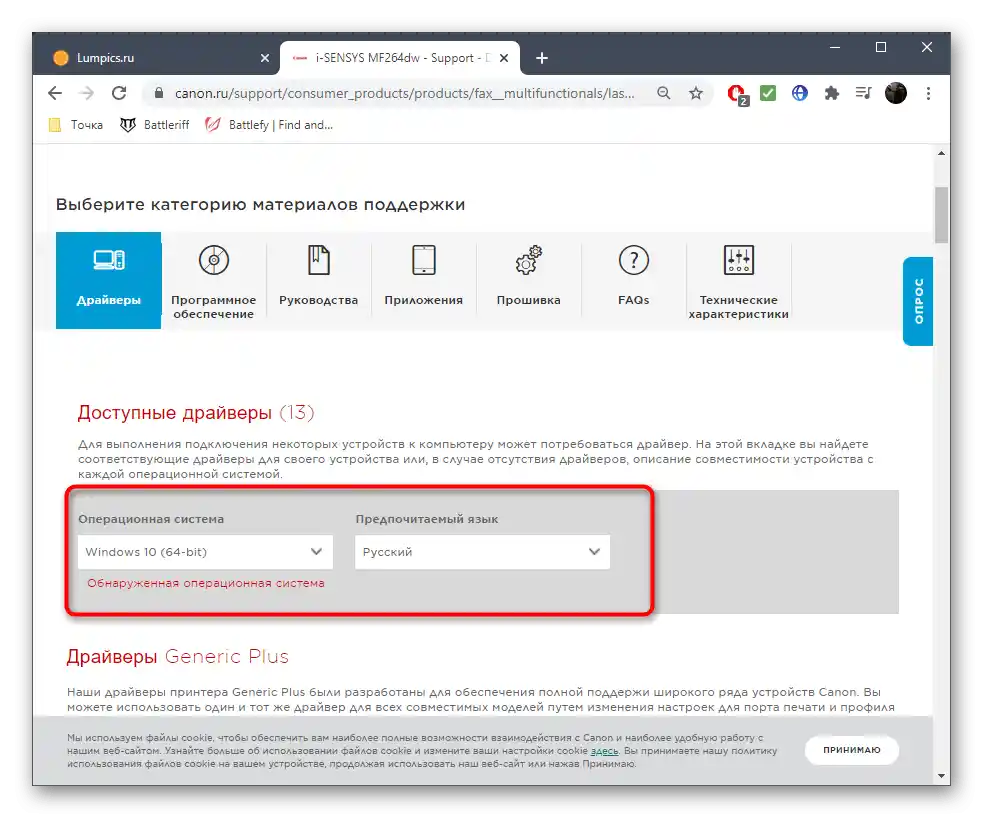Open the Chrome profile avatar
Image resolution: width=983 pixels, height=818 pixels.
pos(896,93)
